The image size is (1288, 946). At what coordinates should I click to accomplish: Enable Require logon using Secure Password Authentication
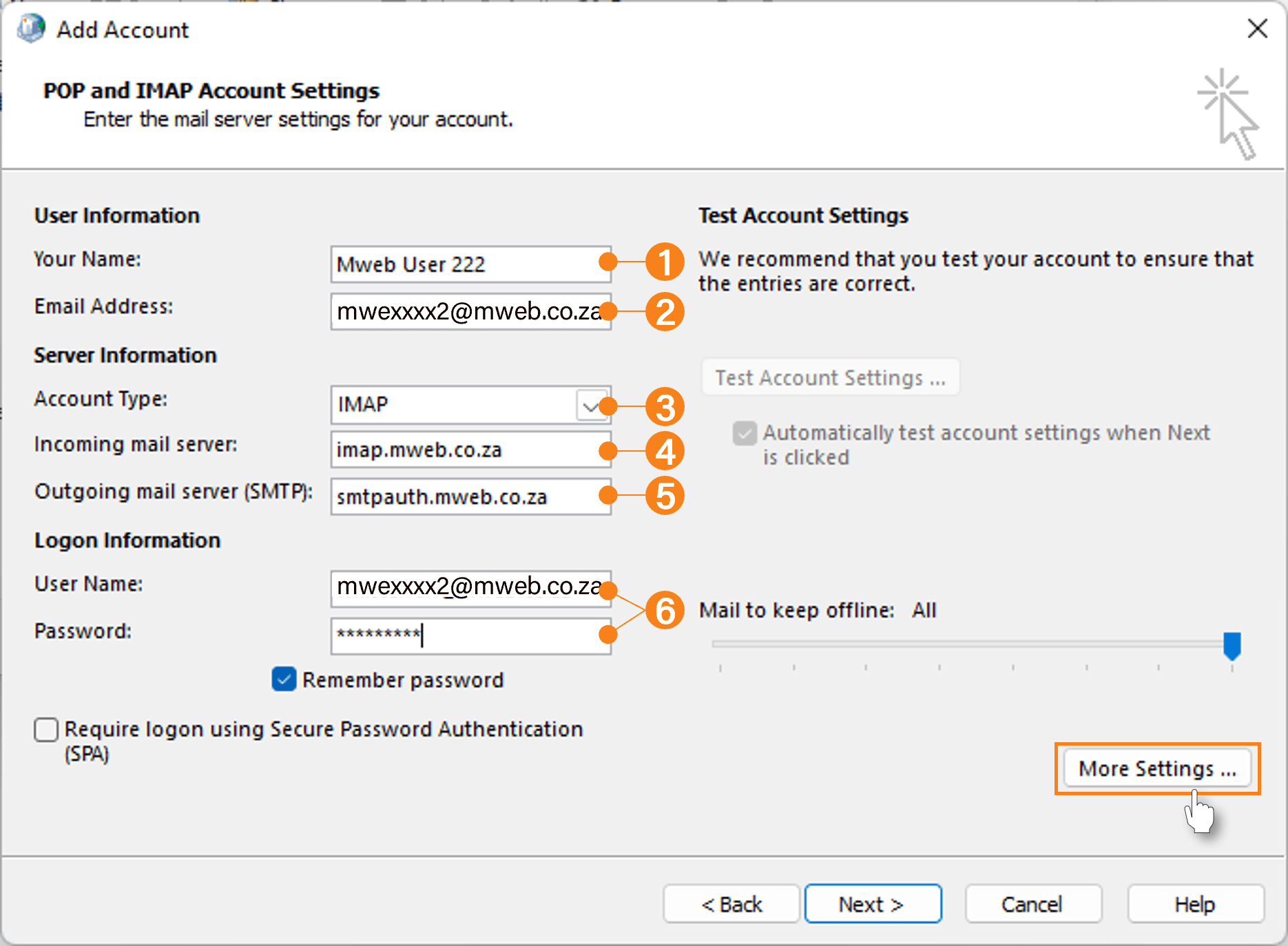(x=45, y=729)
